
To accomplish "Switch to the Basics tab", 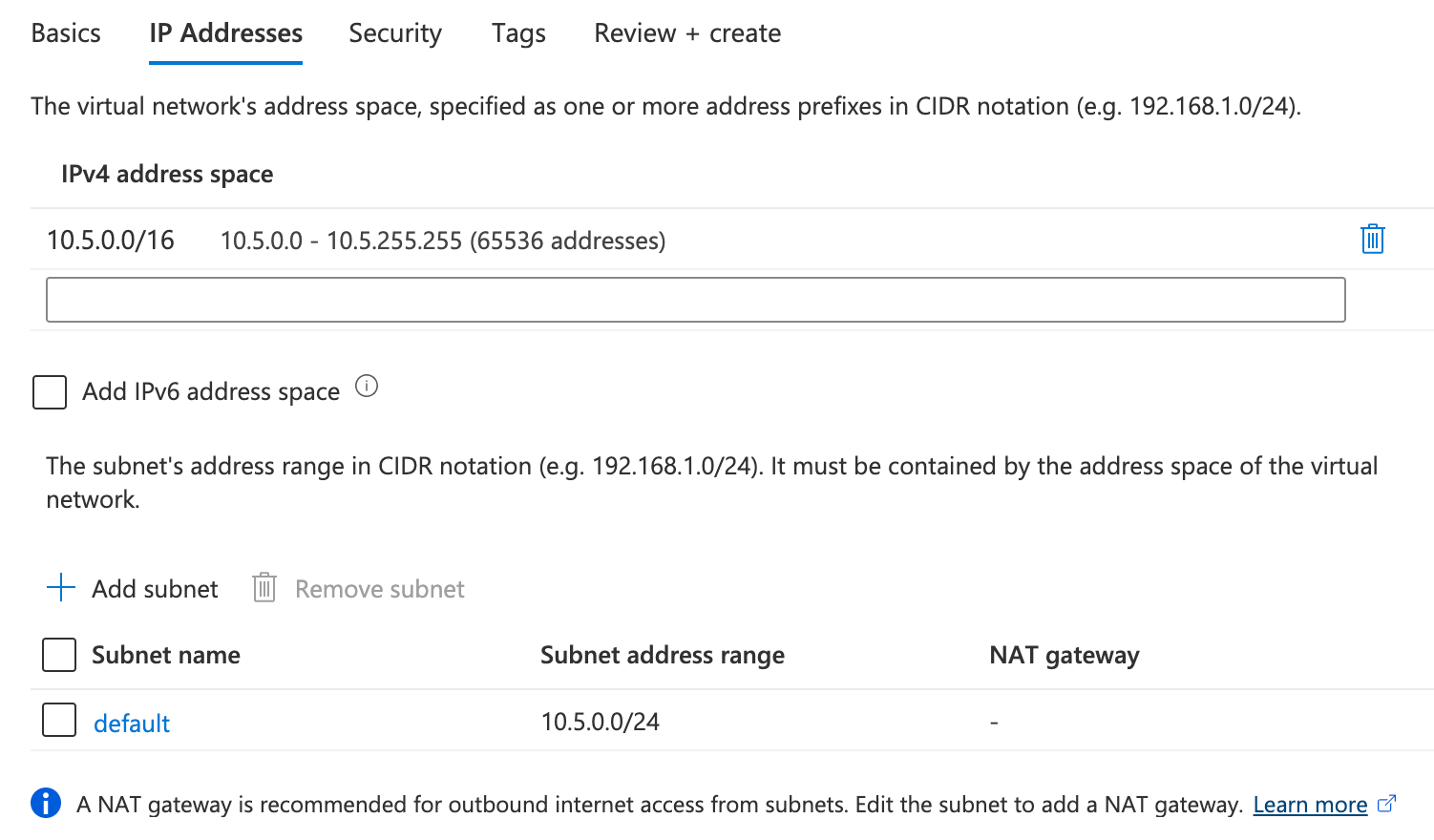I will 65,32.
